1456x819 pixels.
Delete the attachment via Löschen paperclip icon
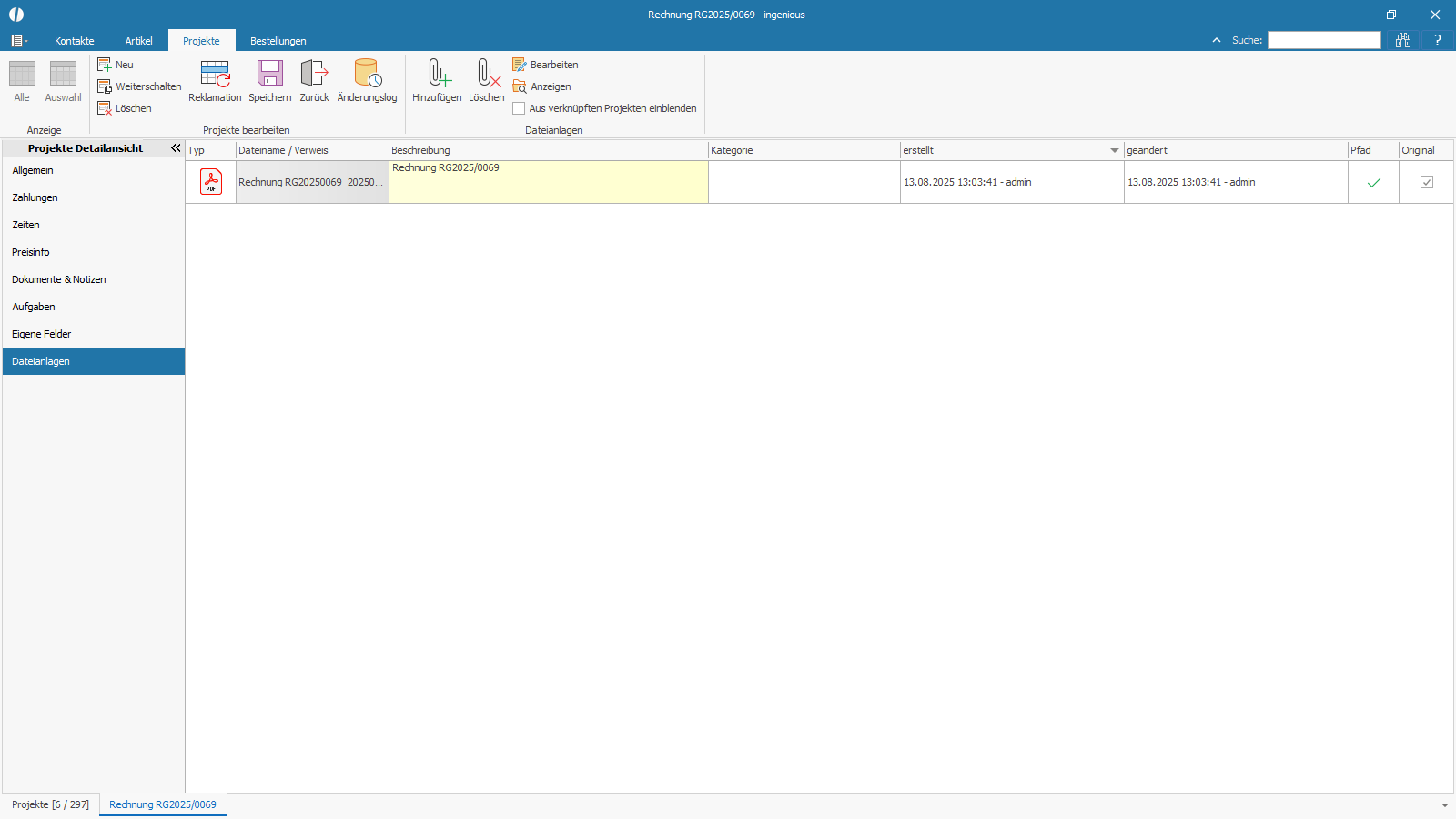(487, 75)
